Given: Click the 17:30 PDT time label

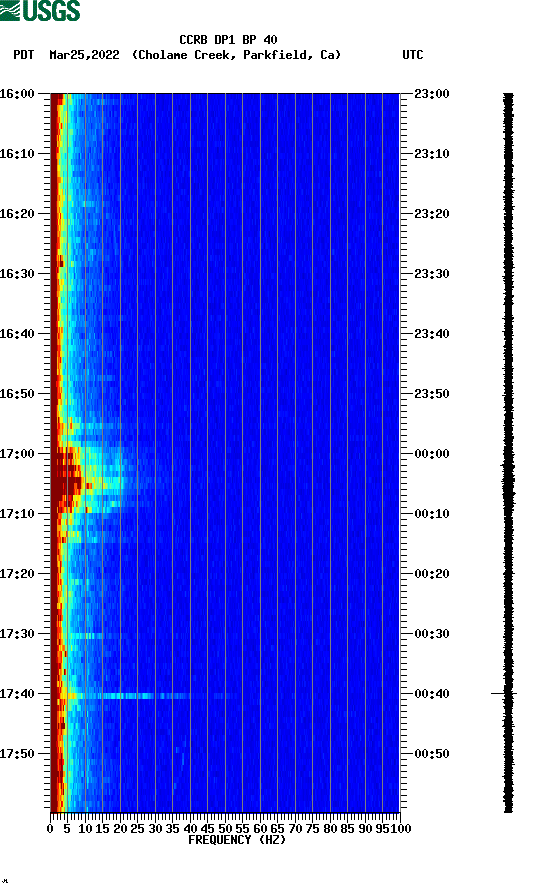Looking at the screenshot, I should pyautogui.click(x=17, y=634).
